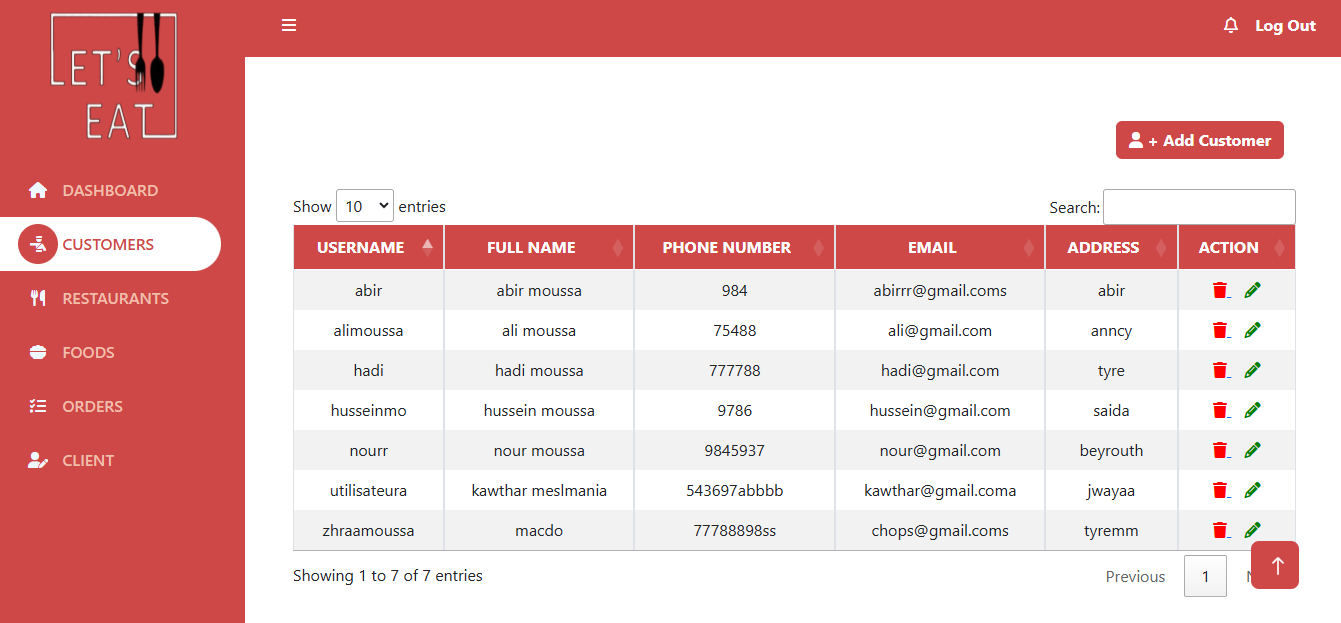Image resolution: width=1341 pixels, height=623 pixels.
Task: Click the Log Out link
Action: (1285, 26)
